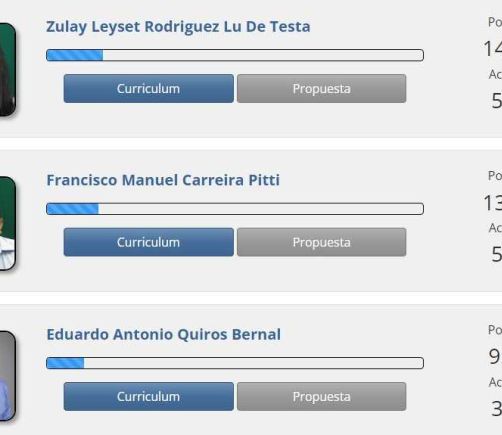
Task: Click Francisco Carreira's vote progress bar
Action: pos(235,209)
